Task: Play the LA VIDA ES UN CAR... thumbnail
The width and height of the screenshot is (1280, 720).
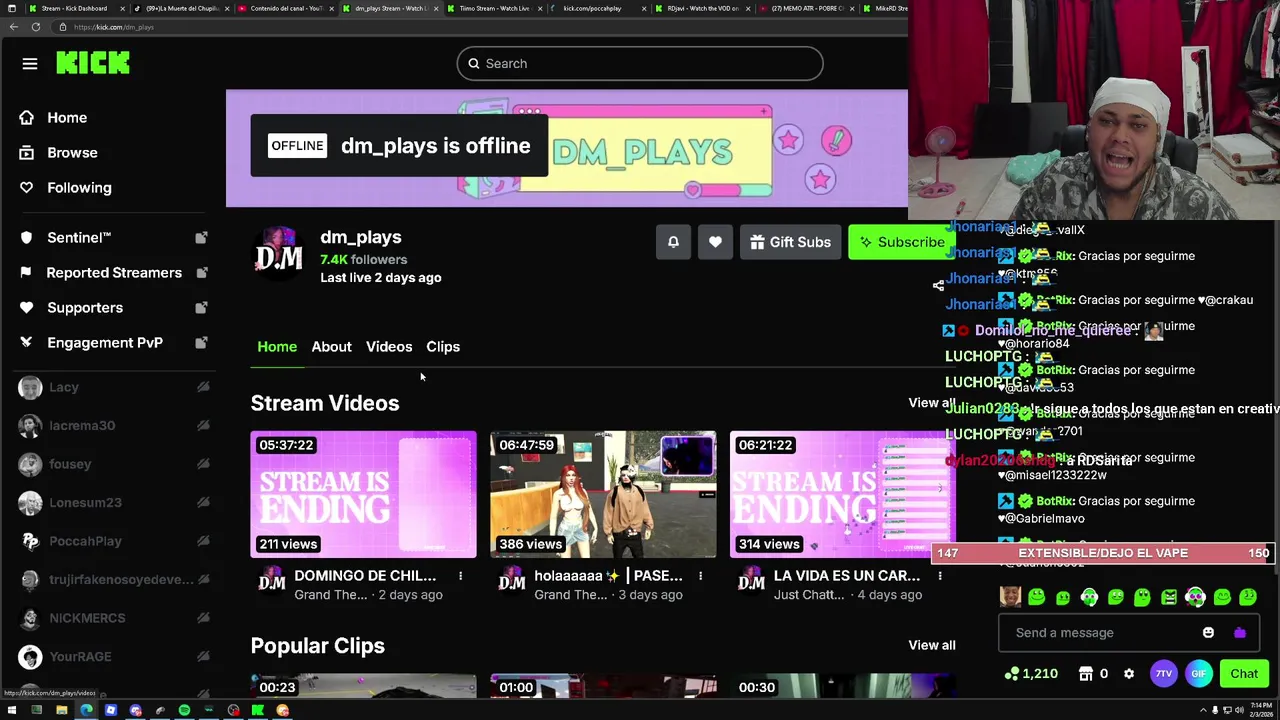Action: click(843, 494)
